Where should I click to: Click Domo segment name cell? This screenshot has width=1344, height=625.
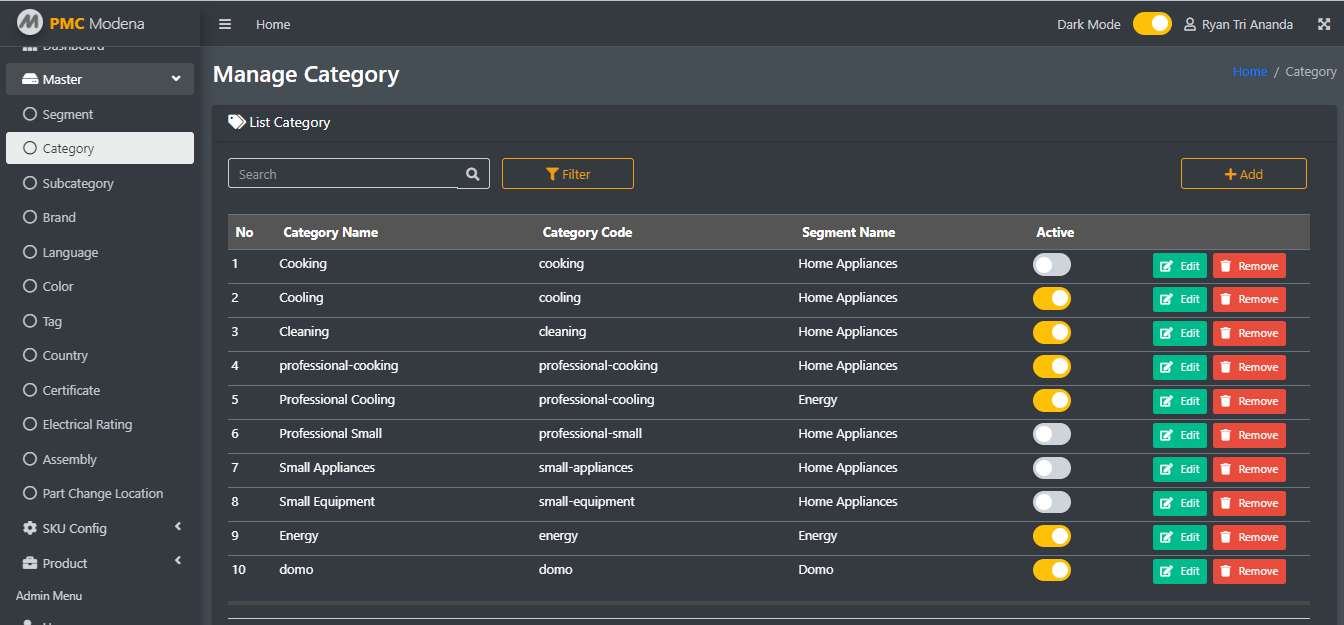coord(816,570)
